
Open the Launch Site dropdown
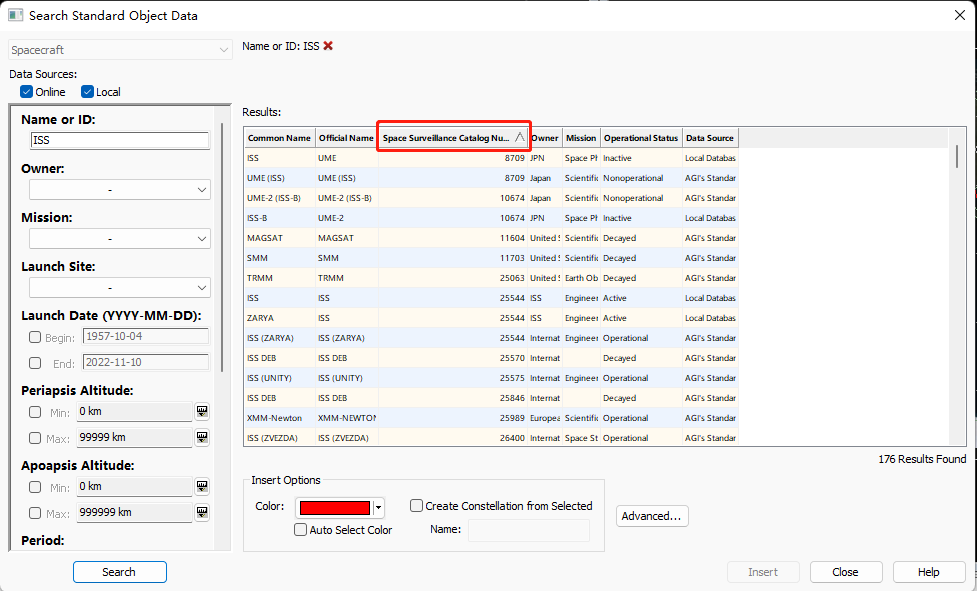pyautogui.click(x=119, y=288)
